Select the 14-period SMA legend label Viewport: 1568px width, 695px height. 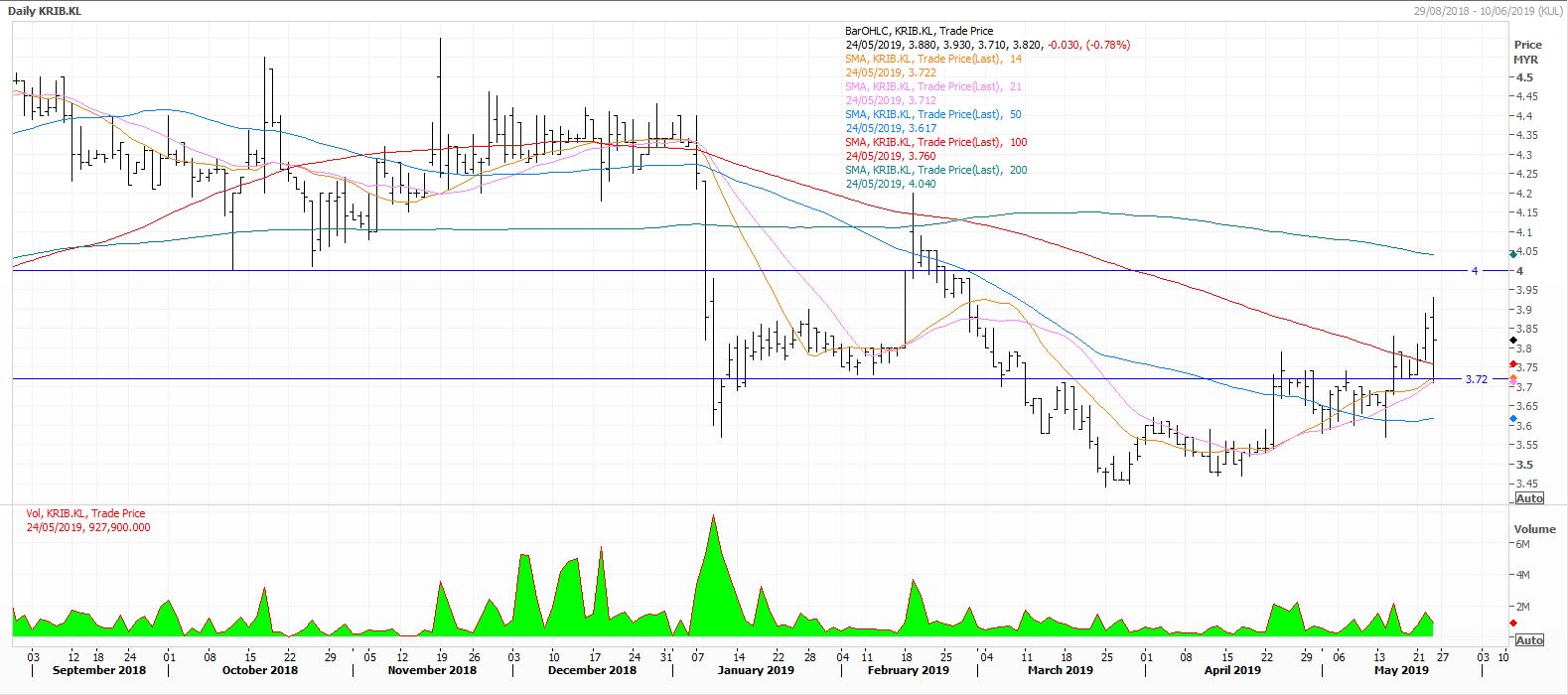pos(932,59)
